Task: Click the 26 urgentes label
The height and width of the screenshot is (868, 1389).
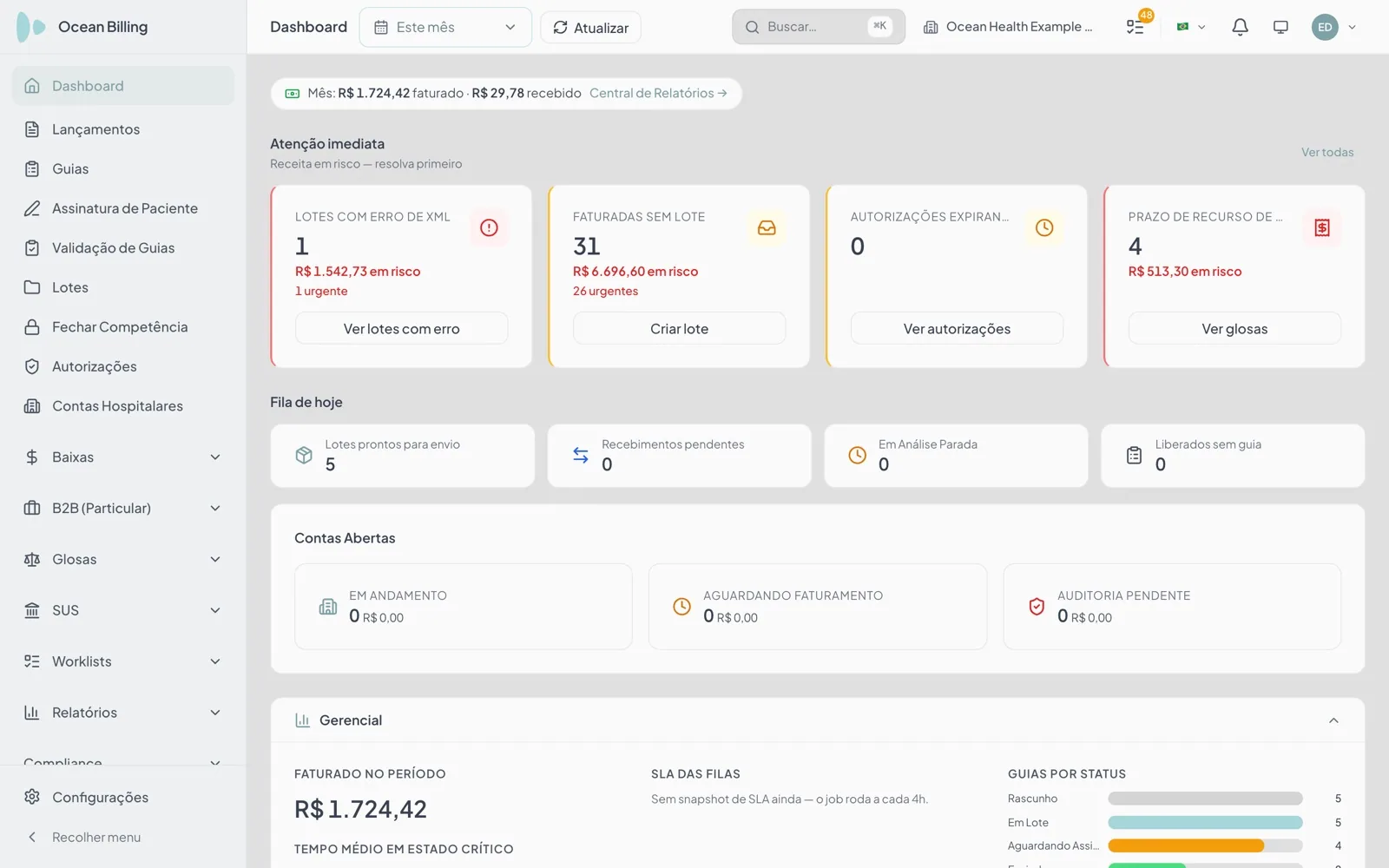Action: point(605,291)
